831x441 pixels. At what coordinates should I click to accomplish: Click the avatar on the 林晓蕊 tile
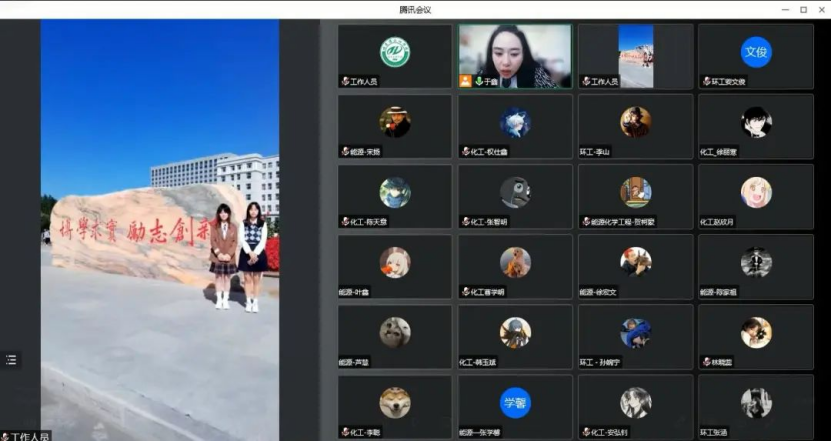(x=756, y=332)
